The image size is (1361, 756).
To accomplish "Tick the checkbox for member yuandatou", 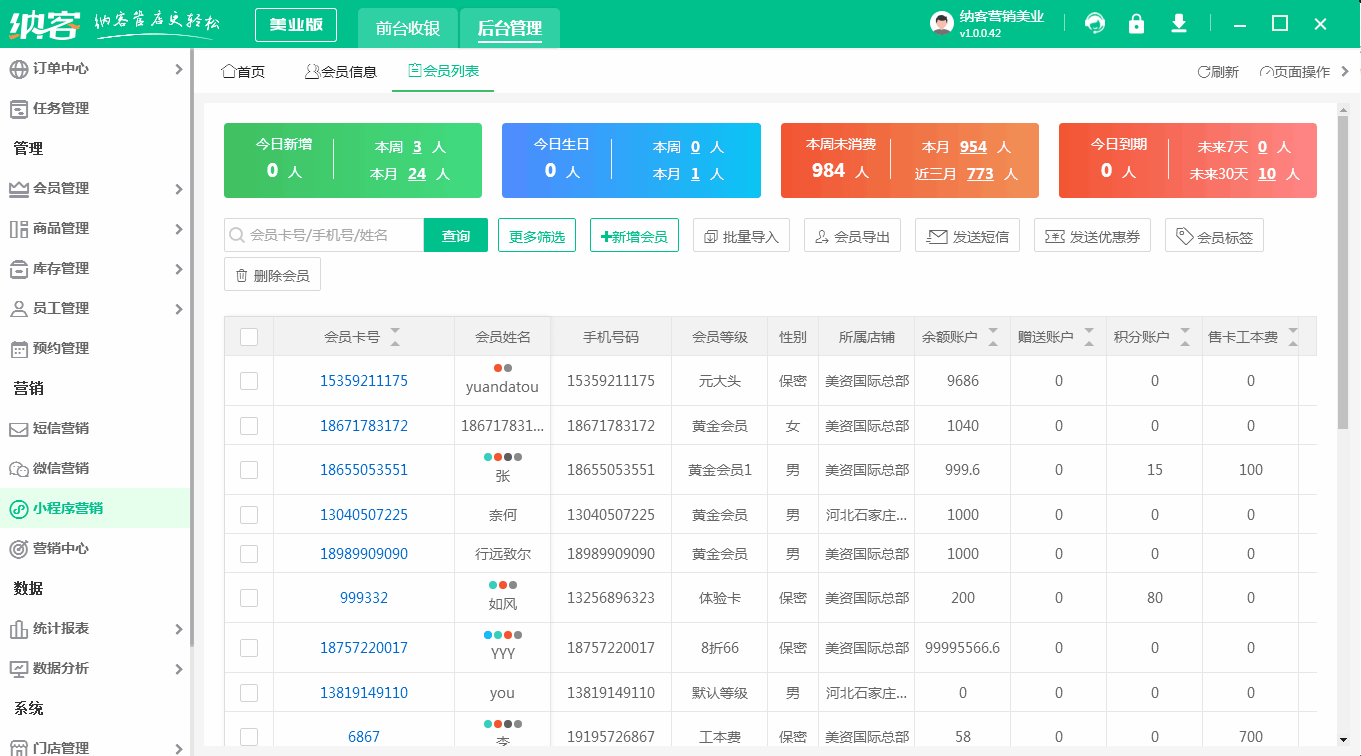I will point(249,381).
